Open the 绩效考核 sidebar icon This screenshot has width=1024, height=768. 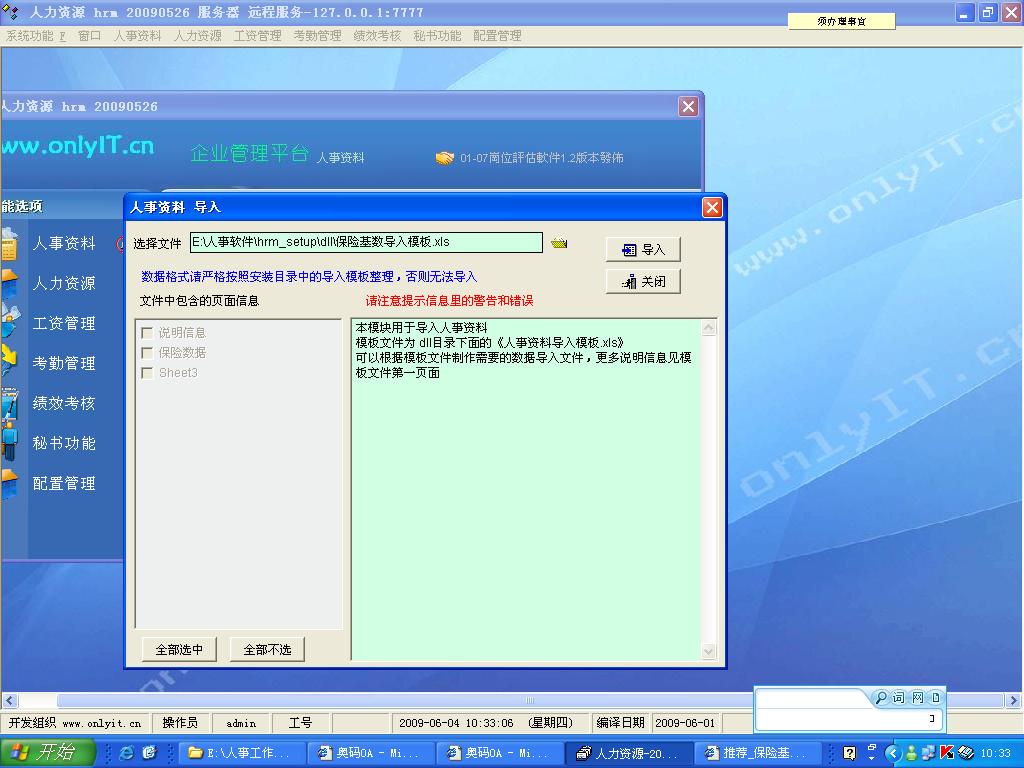click(8, 403)
